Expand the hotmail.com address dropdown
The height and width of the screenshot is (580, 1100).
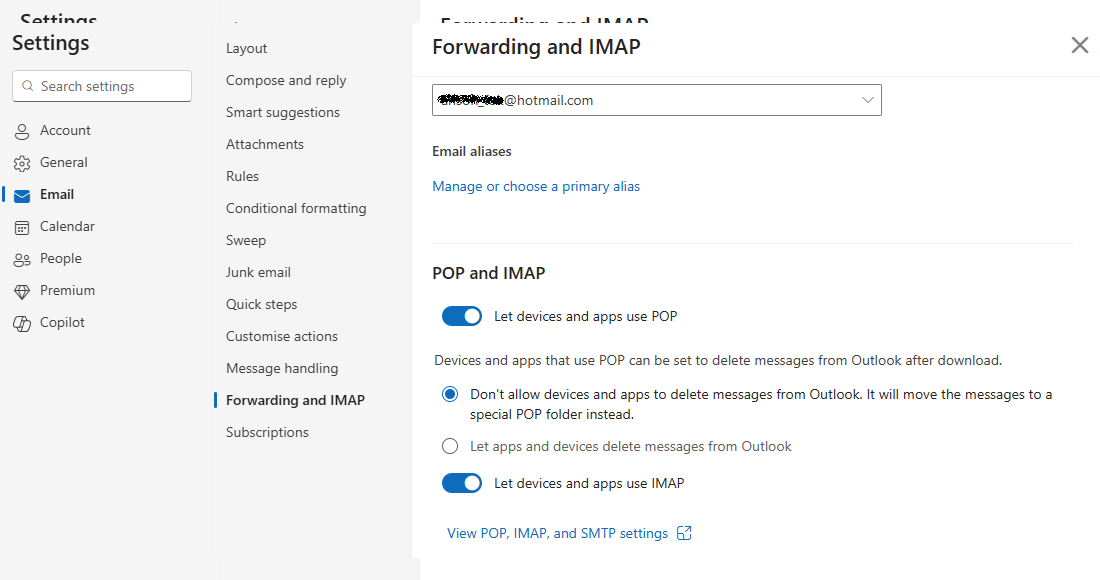point(867,100)
